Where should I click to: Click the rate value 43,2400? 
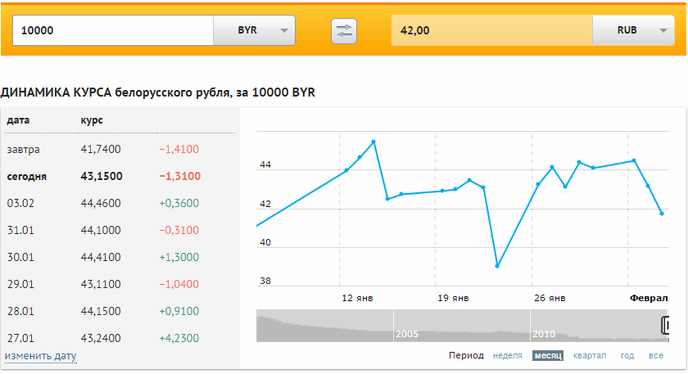pyautogui.click(x=100, y=338)
